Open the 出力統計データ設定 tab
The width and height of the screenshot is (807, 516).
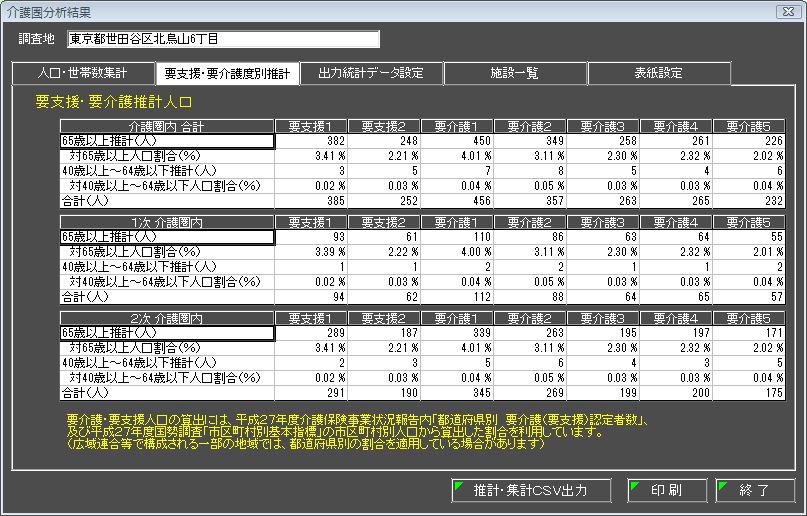(x=371, y=73)
